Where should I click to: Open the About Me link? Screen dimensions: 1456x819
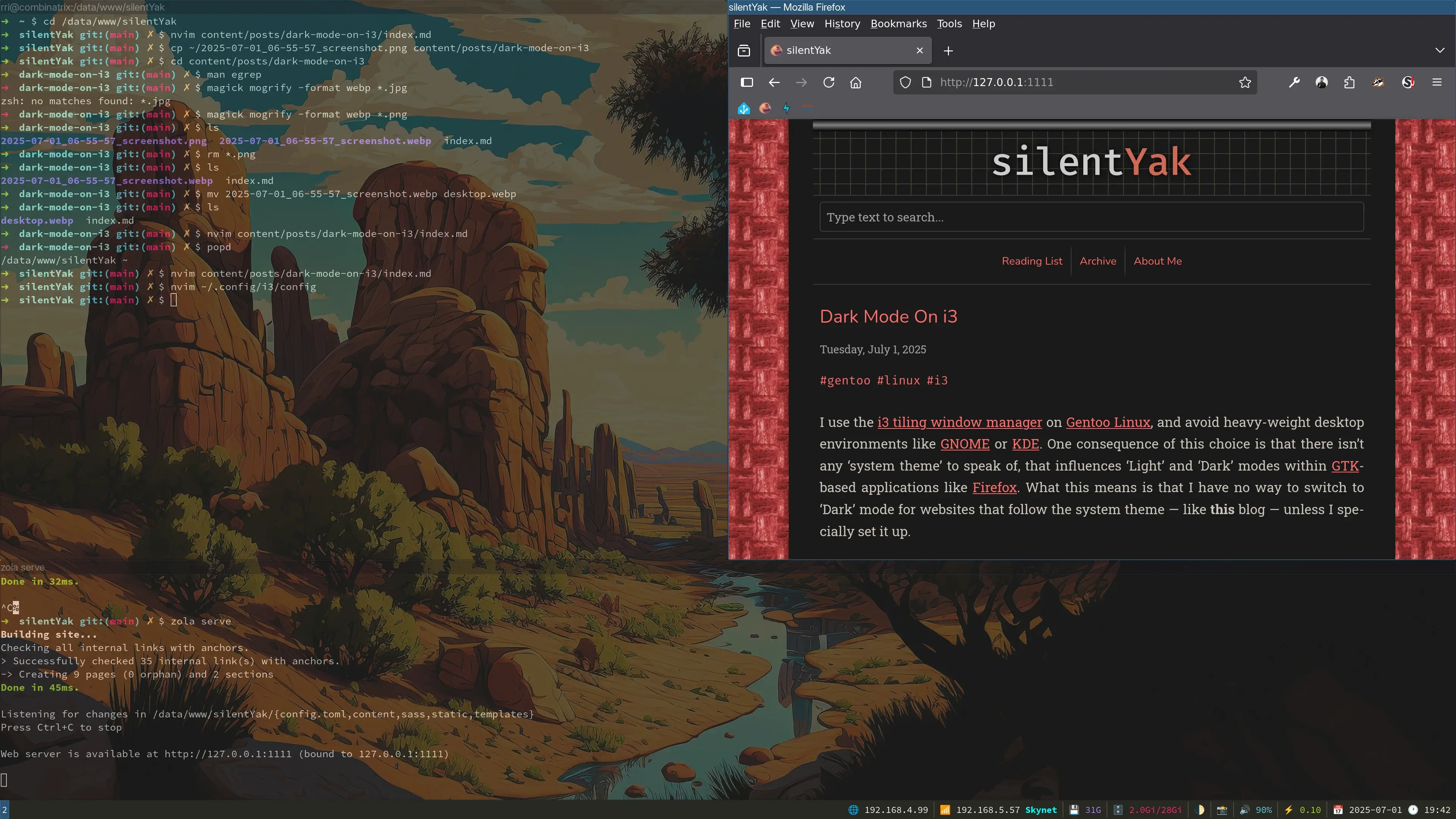[1158, 261]
